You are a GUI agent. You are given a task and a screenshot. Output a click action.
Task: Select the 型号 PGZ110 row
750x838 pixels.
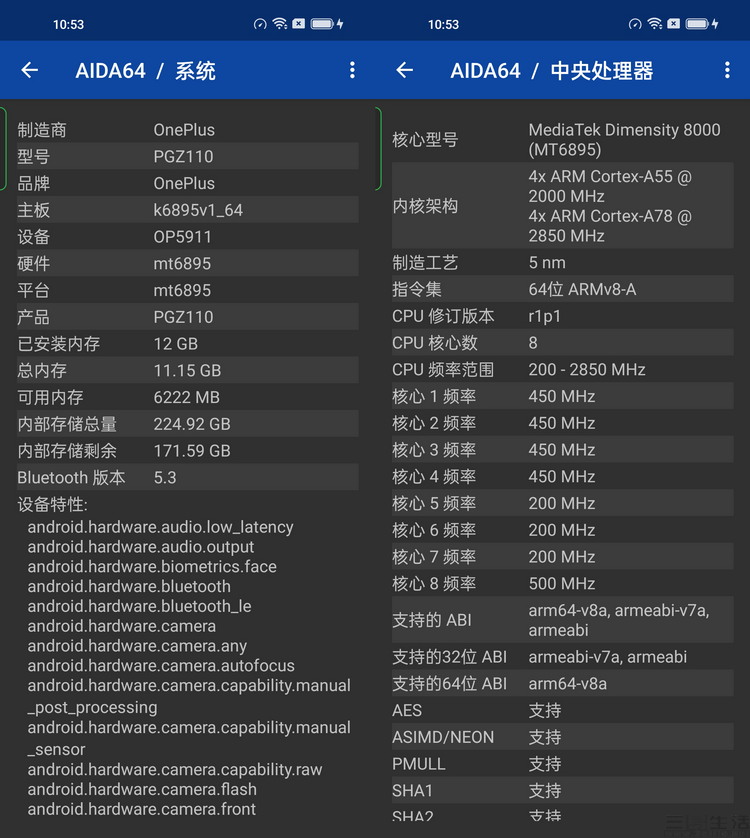point(188,156)
